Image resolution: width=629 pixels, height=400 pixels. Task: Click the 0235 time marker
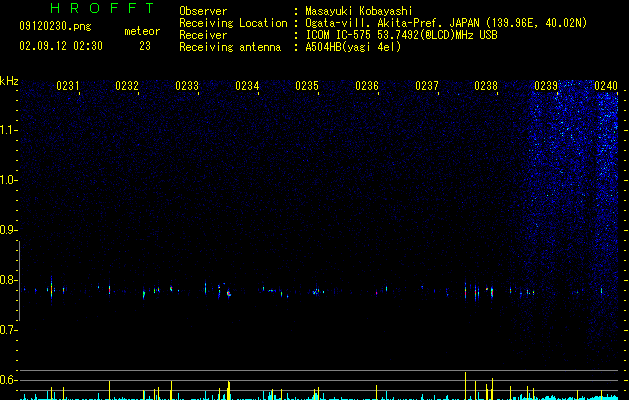point(307,86)
